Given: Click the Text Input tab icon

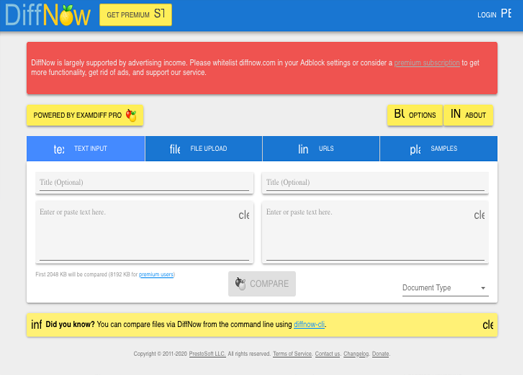Looking at the screenshot, I should coord(59,149).
